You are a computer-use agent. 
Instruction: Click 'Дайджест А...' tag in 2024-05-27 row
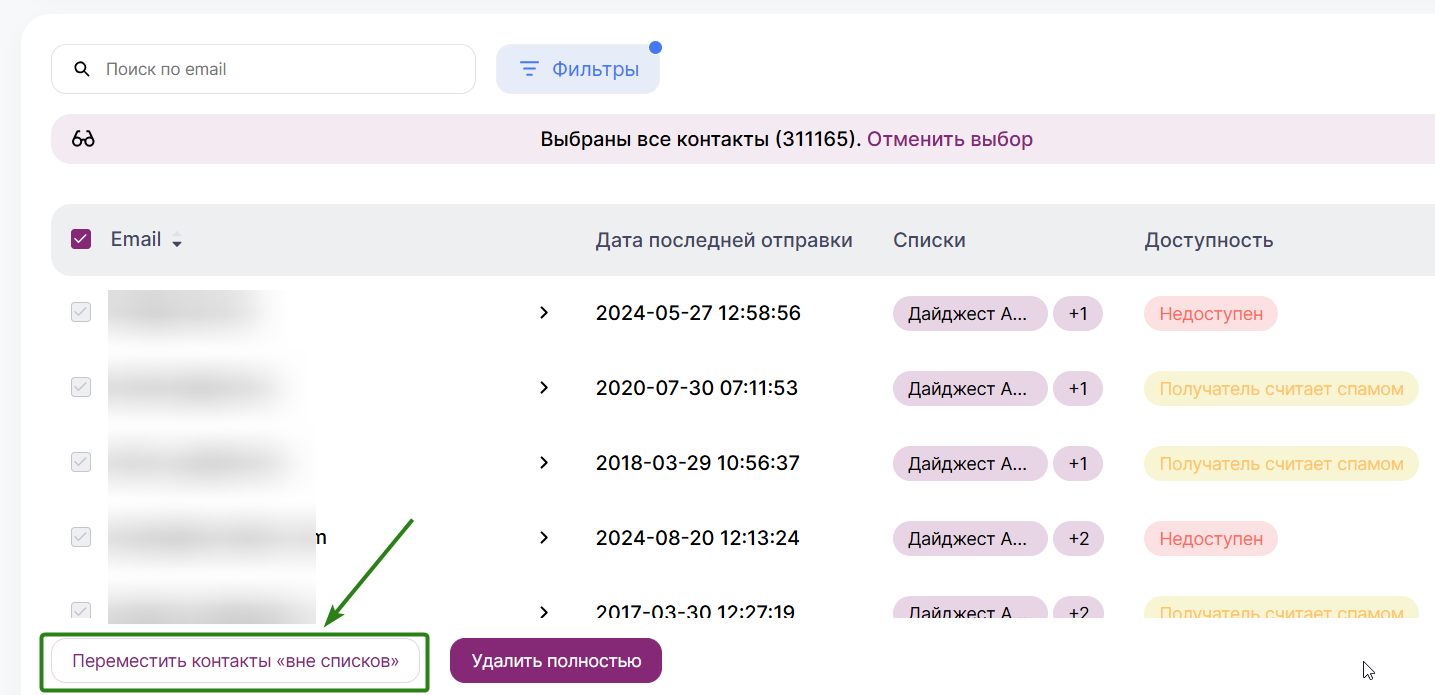[970, 314]
